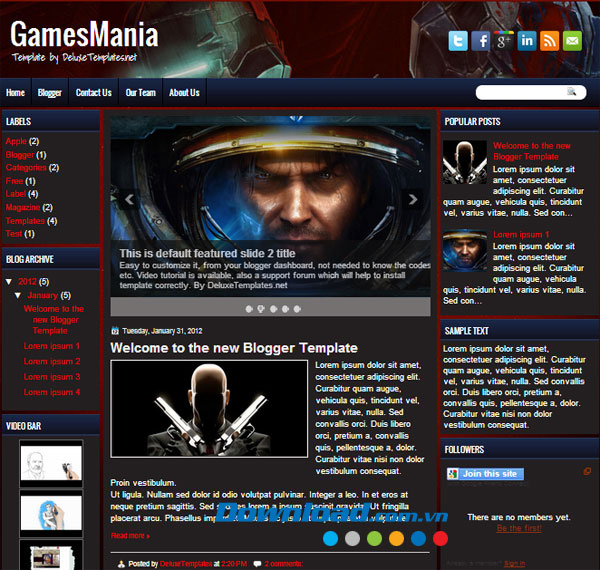Select the third slider pagination dot

tap(273, 309)
